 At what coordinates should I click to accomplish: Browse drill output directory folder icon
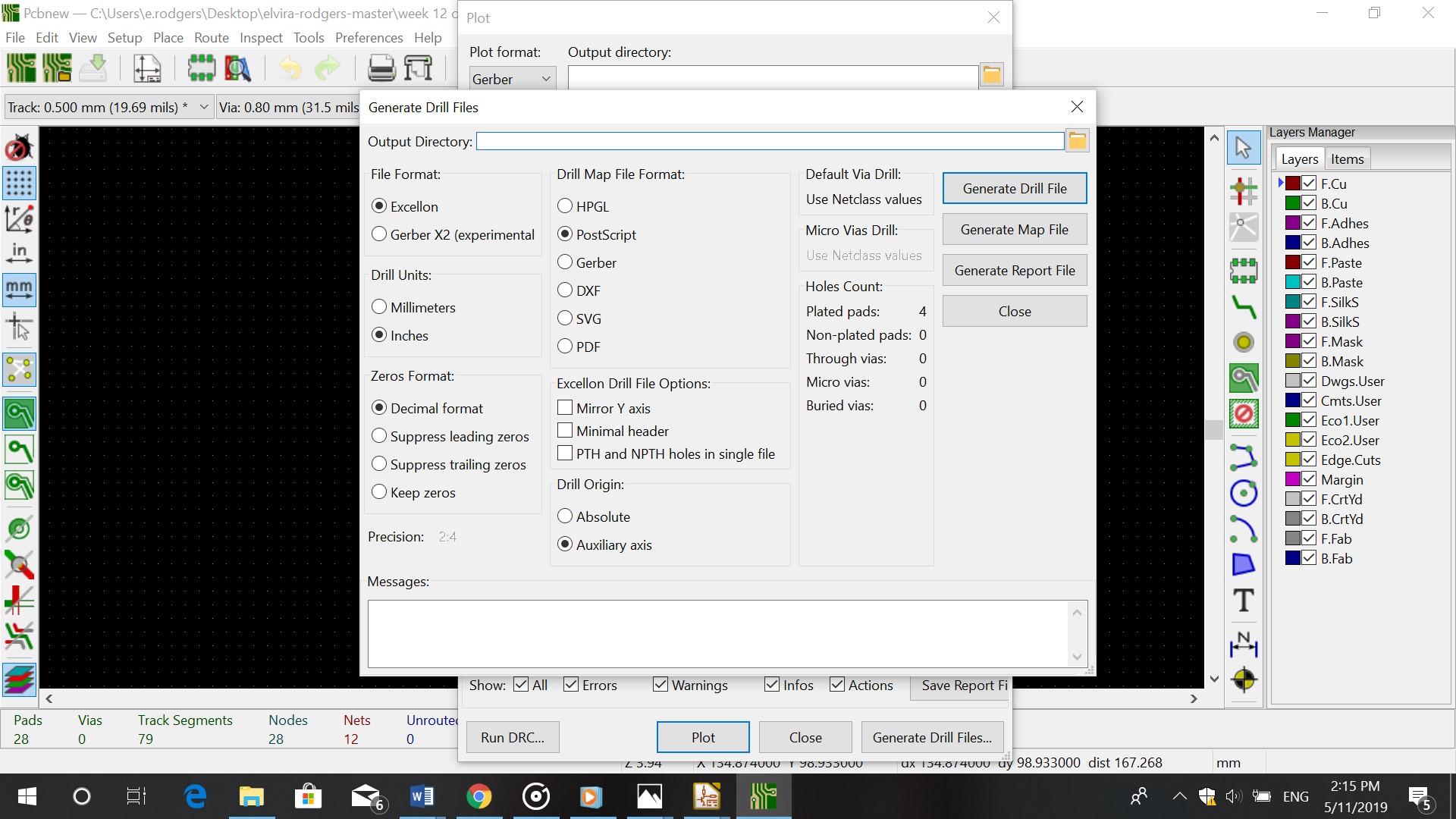[1077, 141]
